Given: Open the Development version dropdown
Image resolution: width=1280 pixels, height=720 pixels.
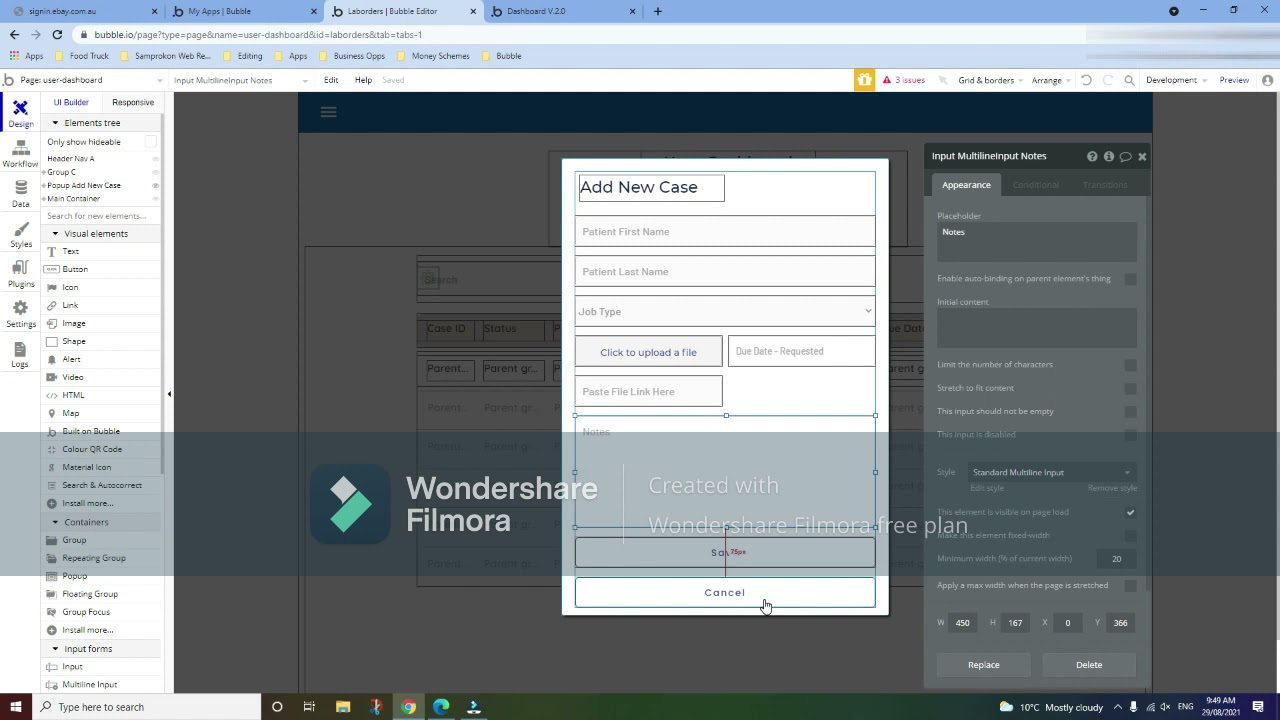Looking at the screenshot, I should coord(1176,80).
